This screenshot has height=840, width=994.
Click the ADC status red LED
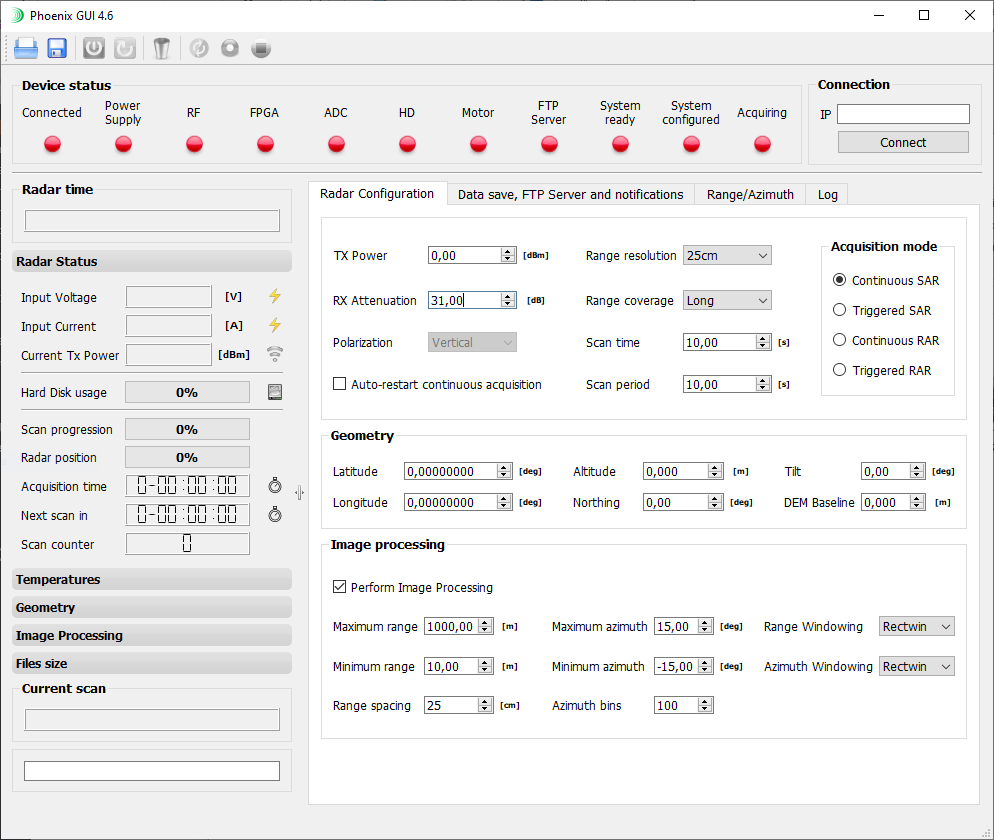tap(336, 144)
